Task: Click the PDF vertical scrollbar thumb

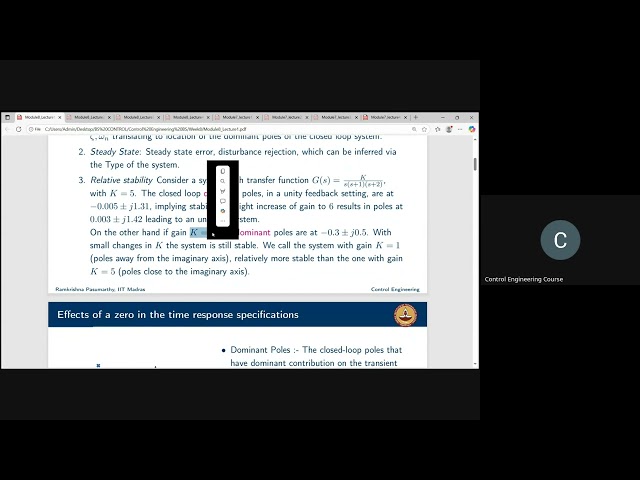Action: 475,164
